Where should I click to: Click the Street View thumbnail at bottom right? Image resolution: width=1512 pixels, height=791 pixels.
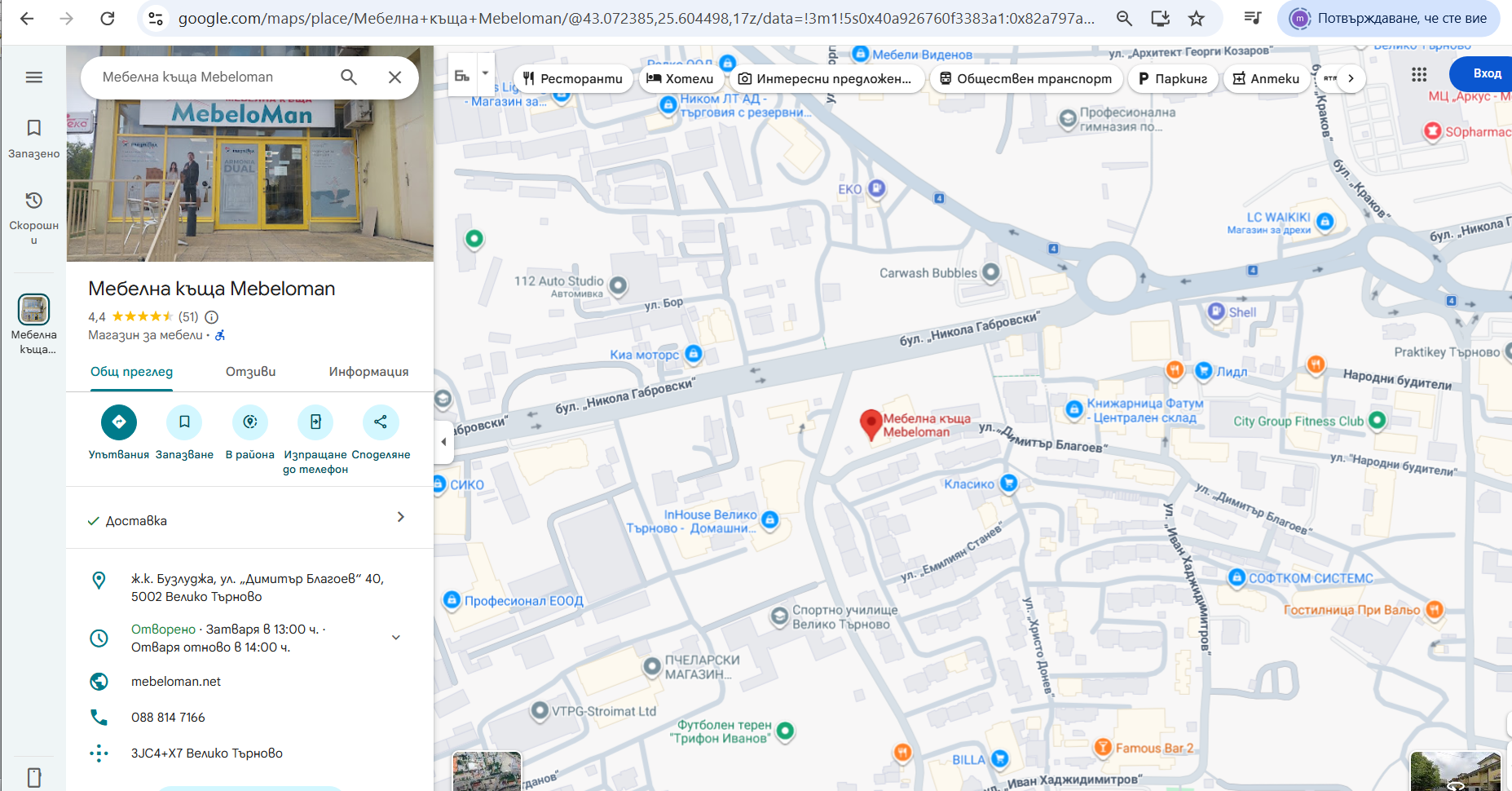click(x=1455, y=771)
